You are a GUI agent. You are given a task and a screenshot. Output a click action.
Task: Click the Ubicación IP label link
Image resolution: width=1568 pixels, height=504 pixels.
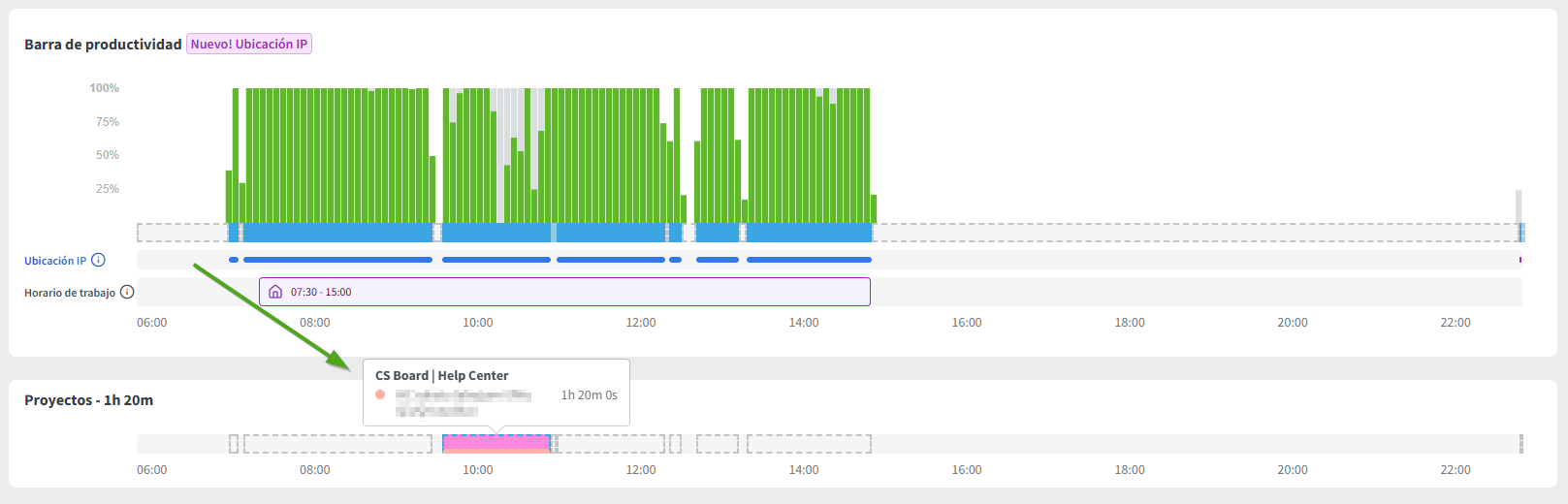pyautogui.click(x=55, y=261)
